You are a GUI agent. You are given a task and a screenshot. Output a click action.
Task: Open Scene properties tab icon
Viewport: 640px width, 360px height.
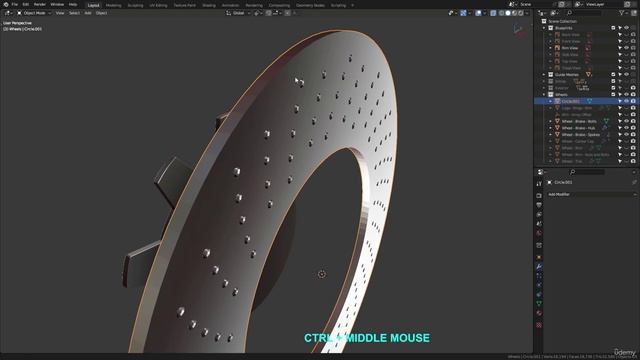[539, 224]
